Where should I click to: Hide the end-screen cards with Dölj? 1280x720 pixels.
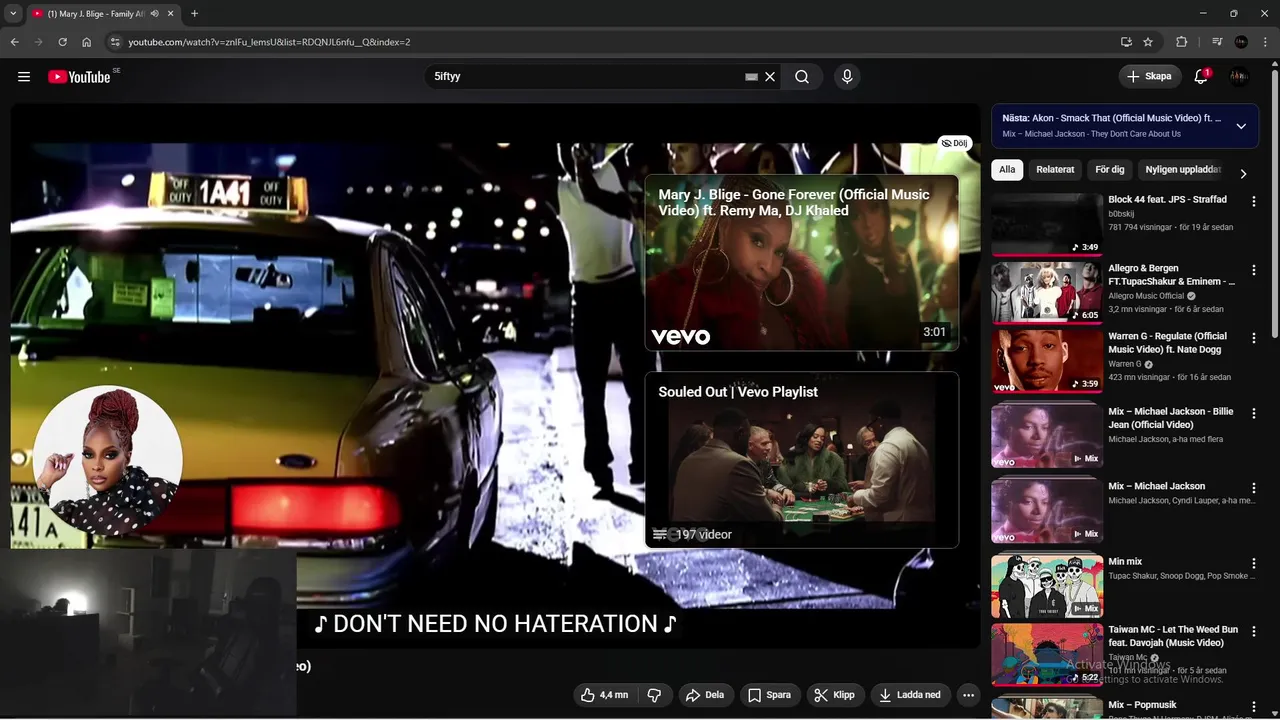click(954, 143)
